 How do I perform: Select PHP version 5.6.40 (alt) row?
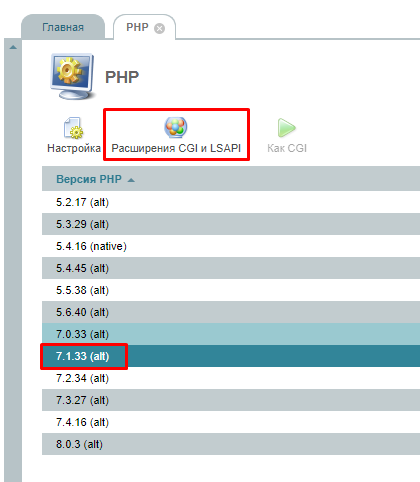[x=231, y=312]
